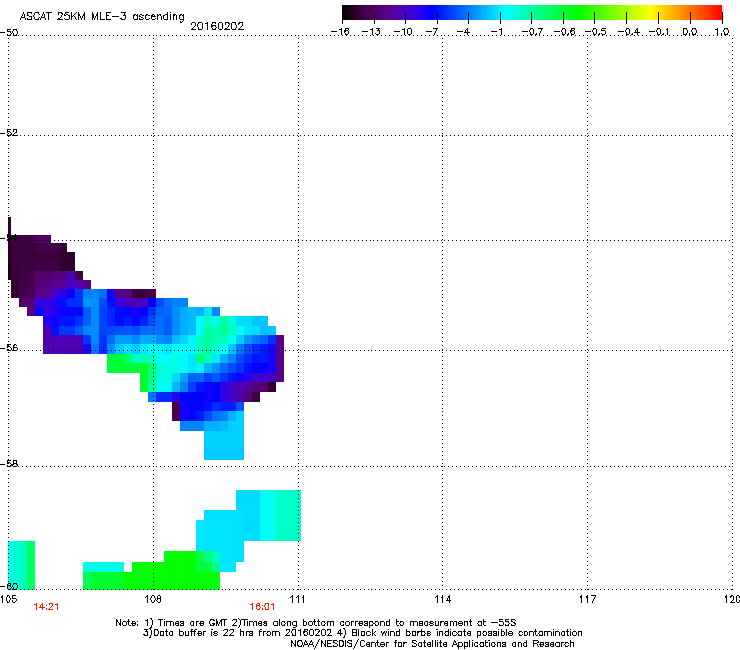The width and height of the screenshot is (740, 650).
Task: Click the rainbow color scale bar
Action: coord(532,13)
